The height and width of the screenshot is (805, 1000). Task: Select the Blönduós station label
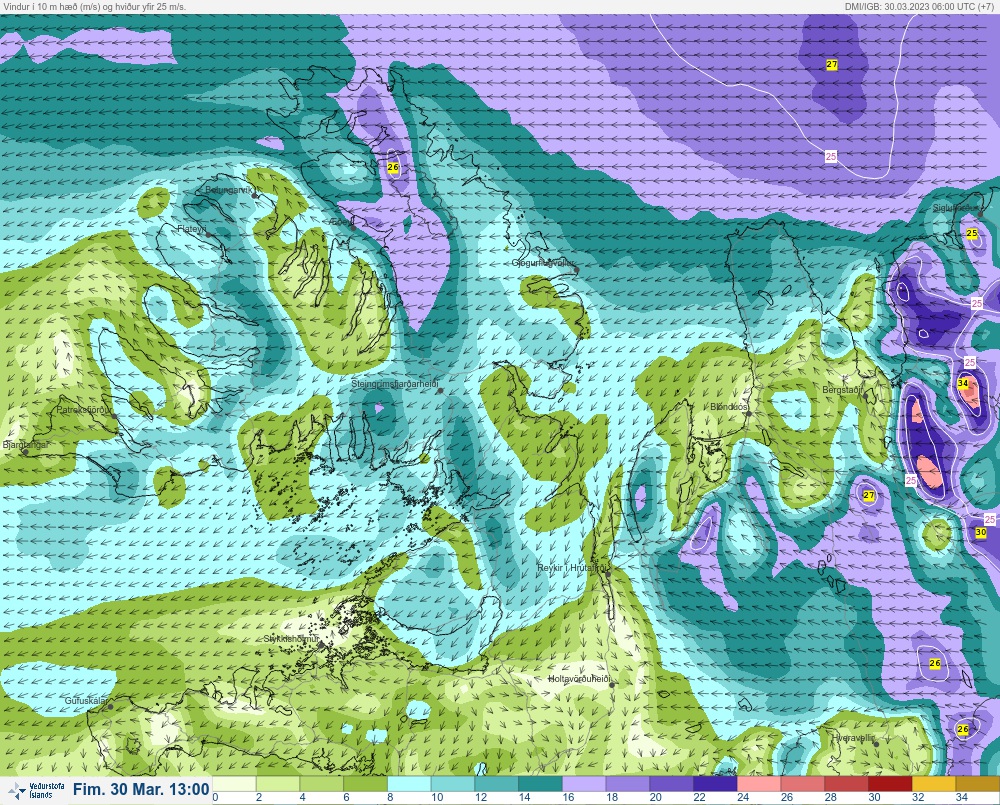pyautogui.click(x=729, y=406)
